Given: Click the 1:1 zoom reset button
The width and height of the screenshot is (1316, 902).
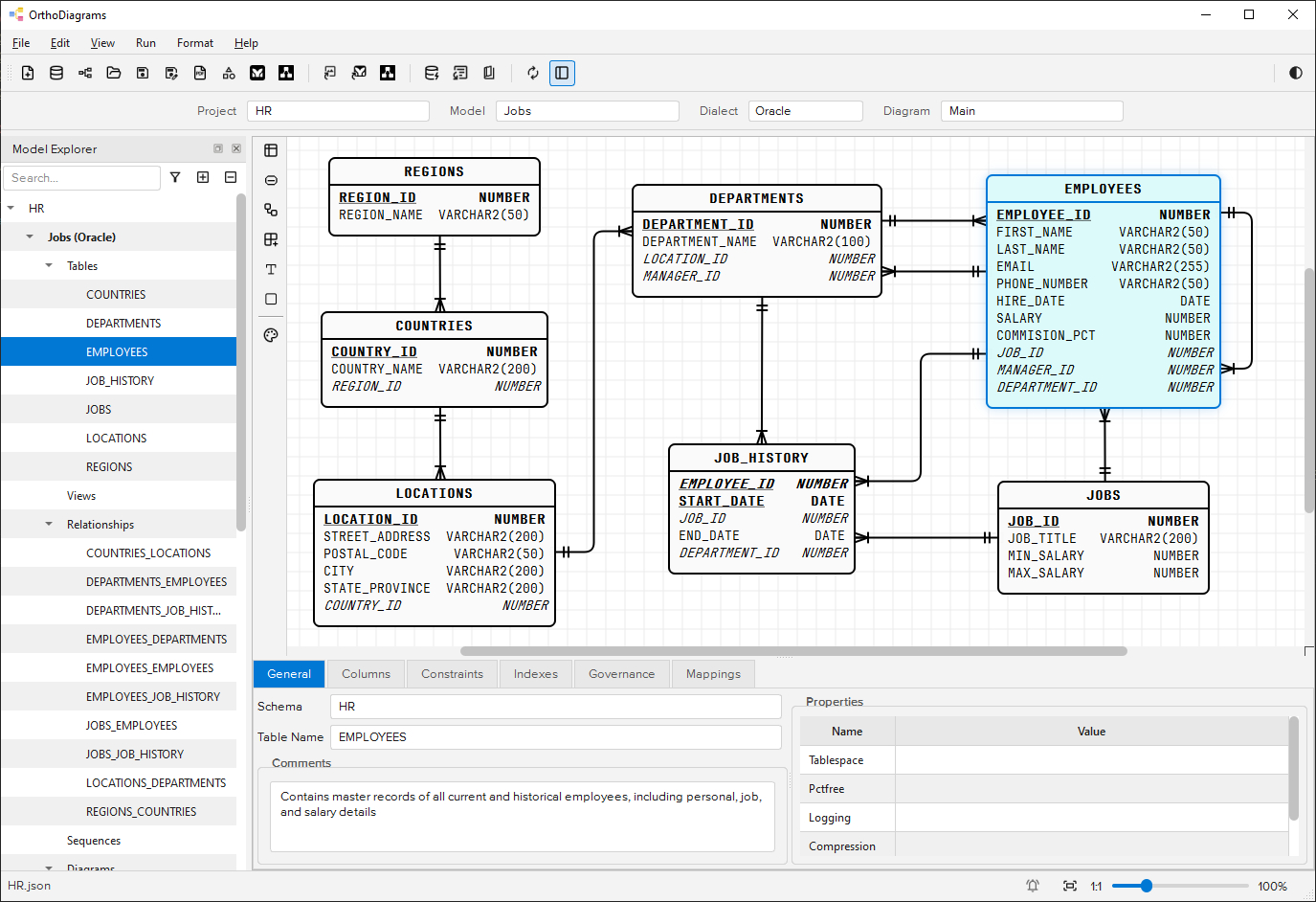Looking at the screenshot, I should pos(1097,886).
